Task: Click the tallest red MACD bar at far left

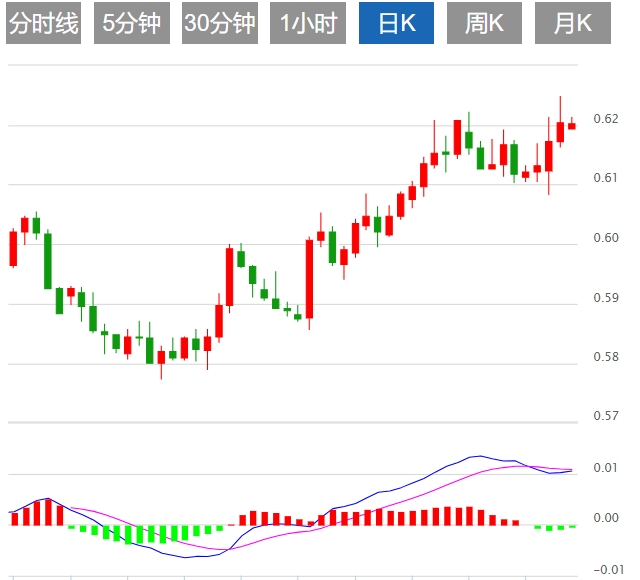Action: 48,511
